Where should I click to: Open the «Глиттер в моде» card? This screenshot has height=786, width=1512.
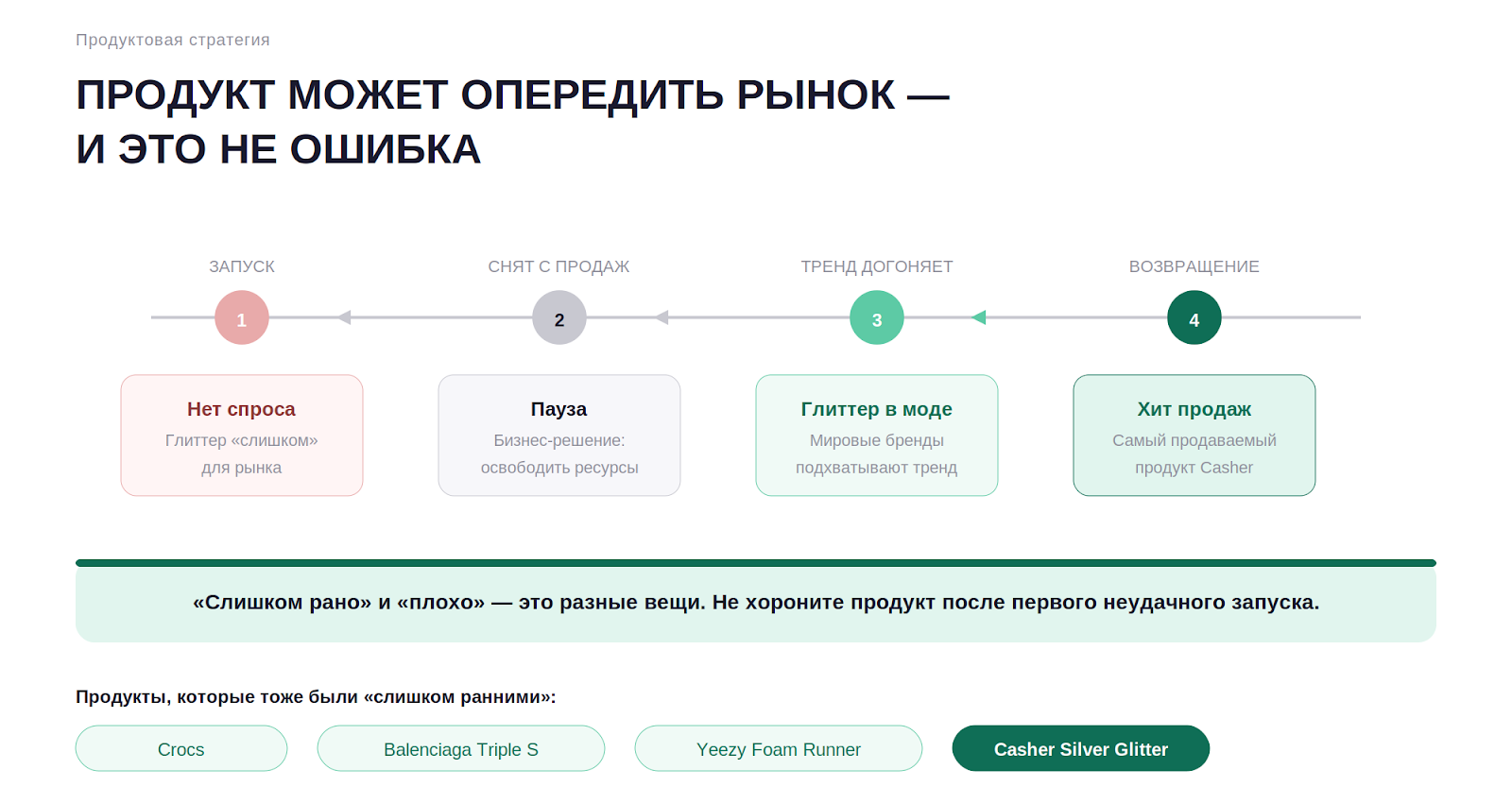tap(877, 436)
